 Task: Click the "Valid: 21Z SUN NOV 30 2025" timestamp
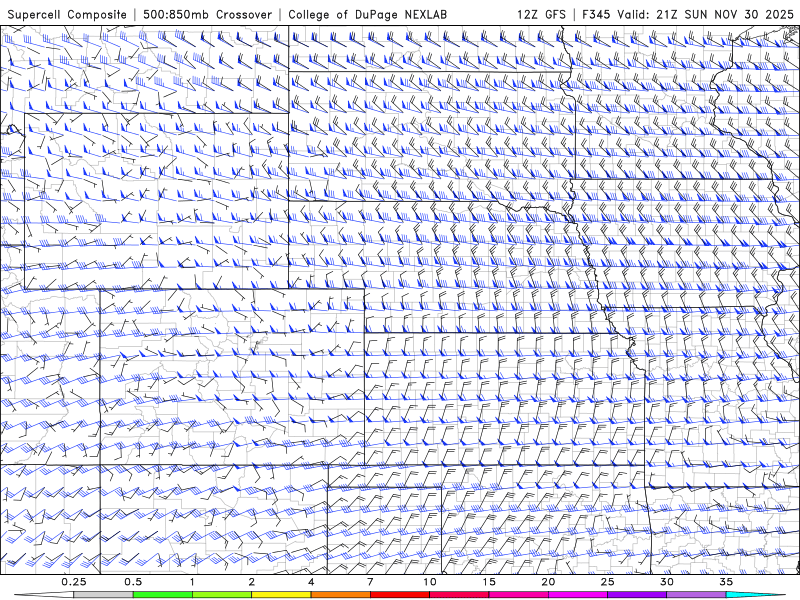pyautogui.click(x=705, y=14)
